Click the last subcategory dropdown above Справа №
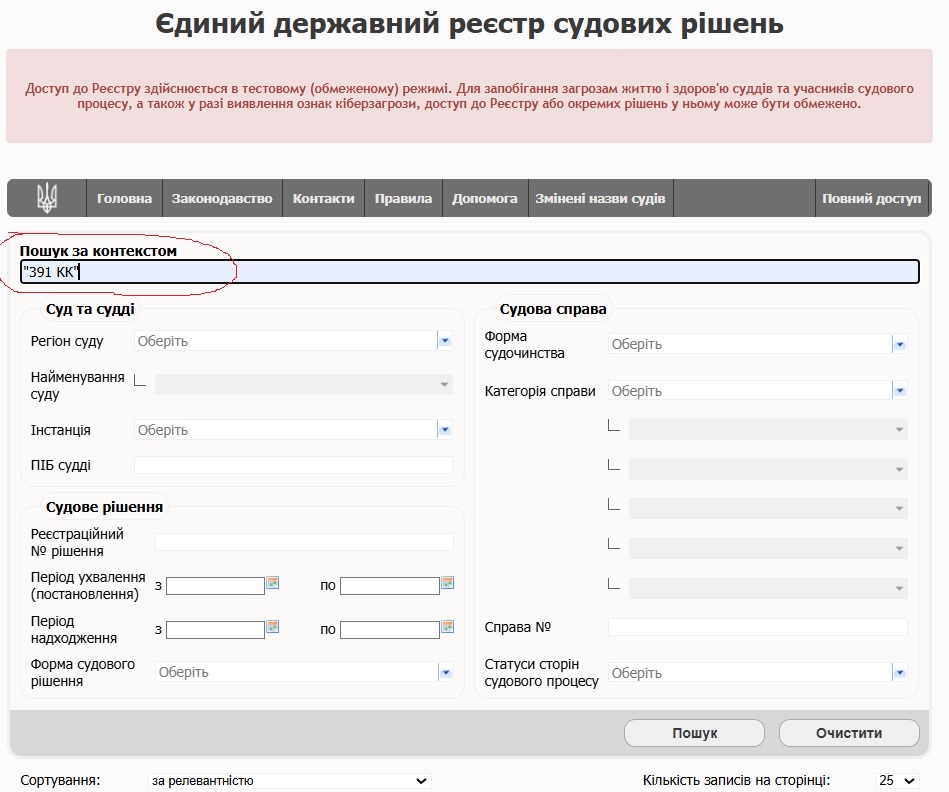 [x=768, y=588]
